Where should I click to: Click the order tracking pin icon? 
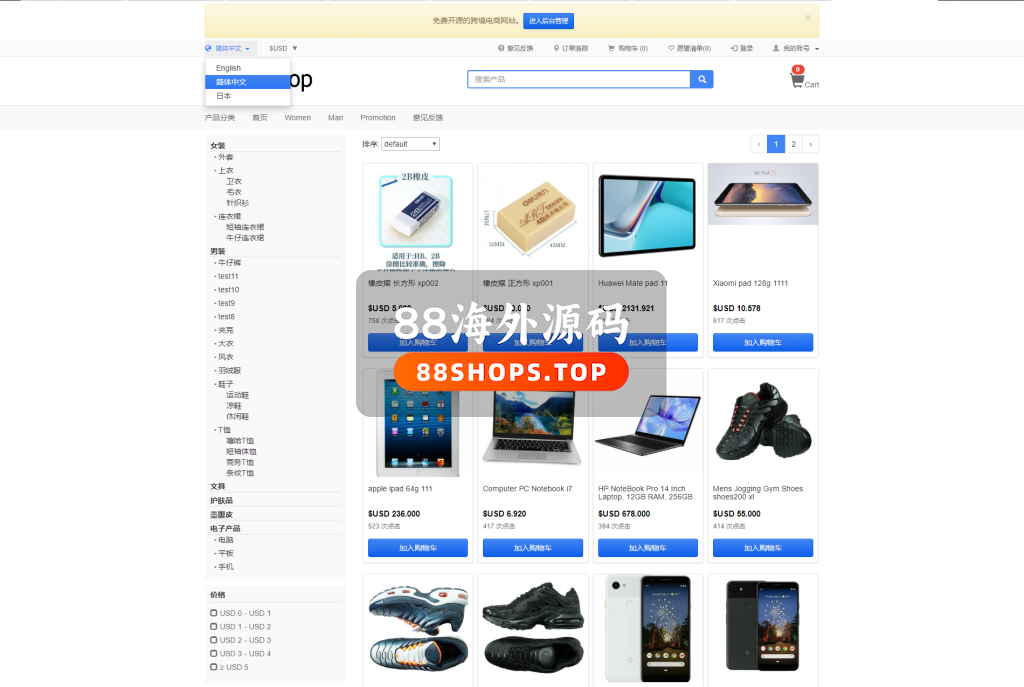[x=556, y=48]
